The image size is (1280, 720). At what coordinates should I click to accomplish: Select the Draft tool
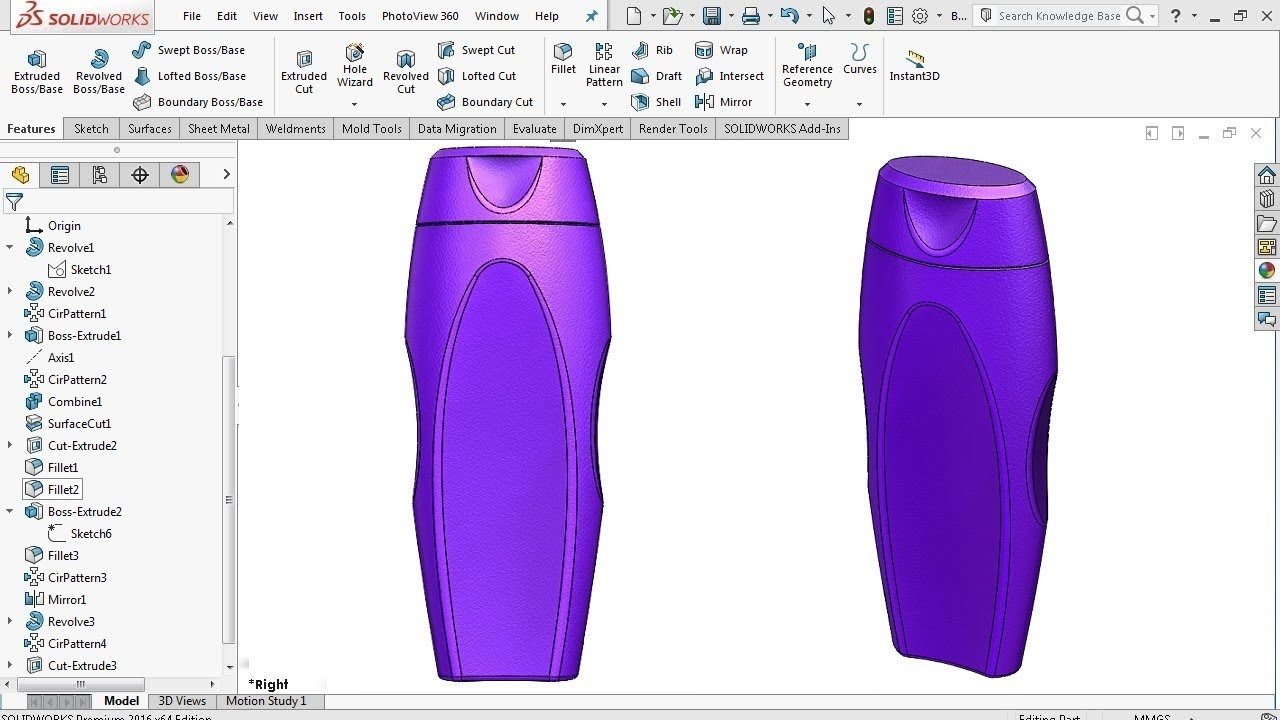click(x=657, y=76)
